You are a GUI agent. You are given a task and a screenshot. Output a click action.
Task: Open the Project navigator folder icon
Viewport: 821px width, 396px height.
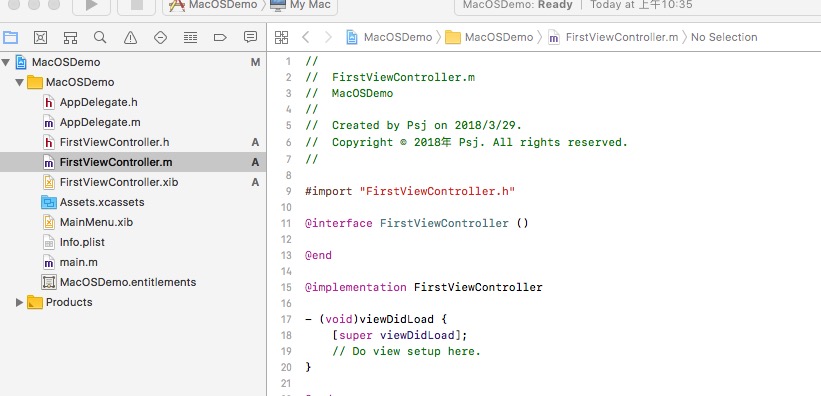point(10,37)
